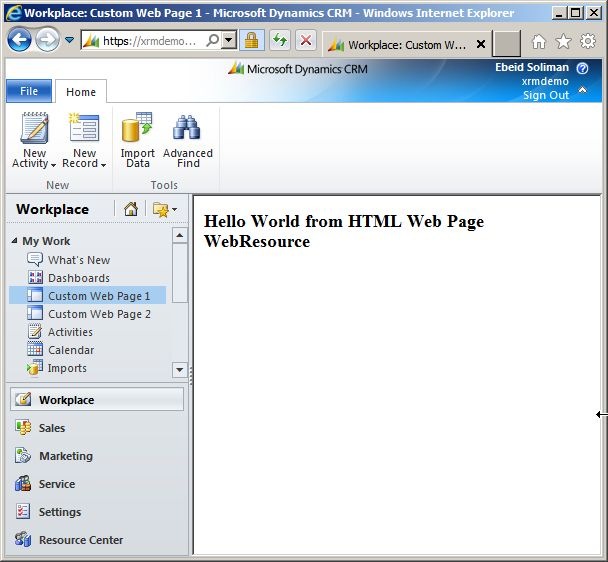Click inside the https://xrmdemo address field

149,40
